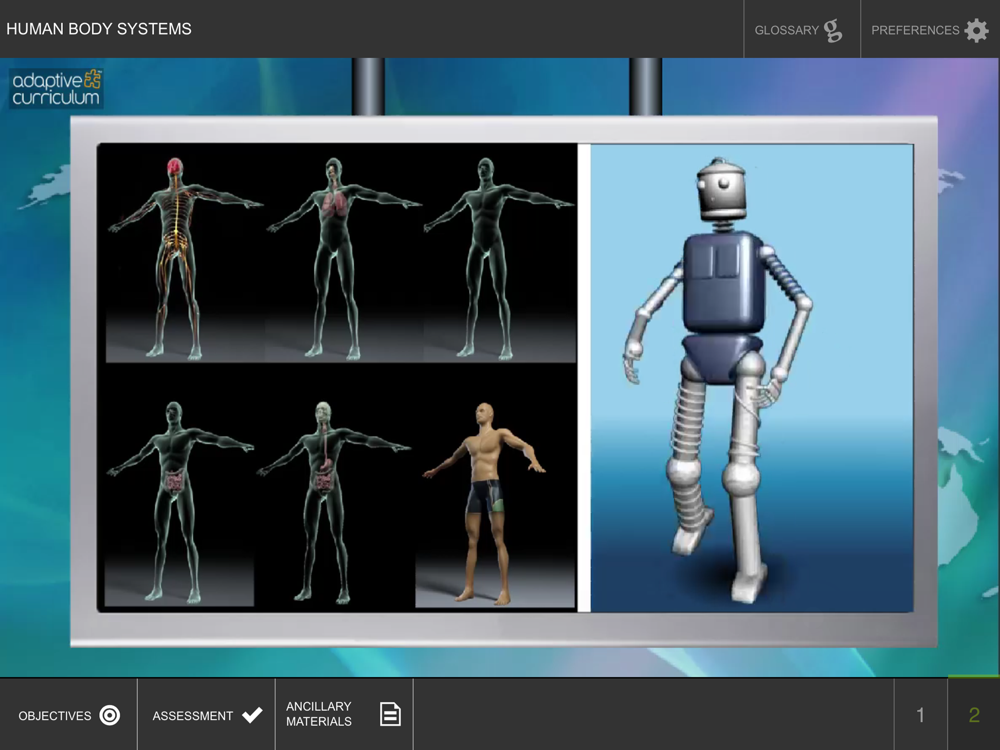Select the nervous system figure with red brain
The width and height of the screenshot is (1000, 750).
pos(185,258)
